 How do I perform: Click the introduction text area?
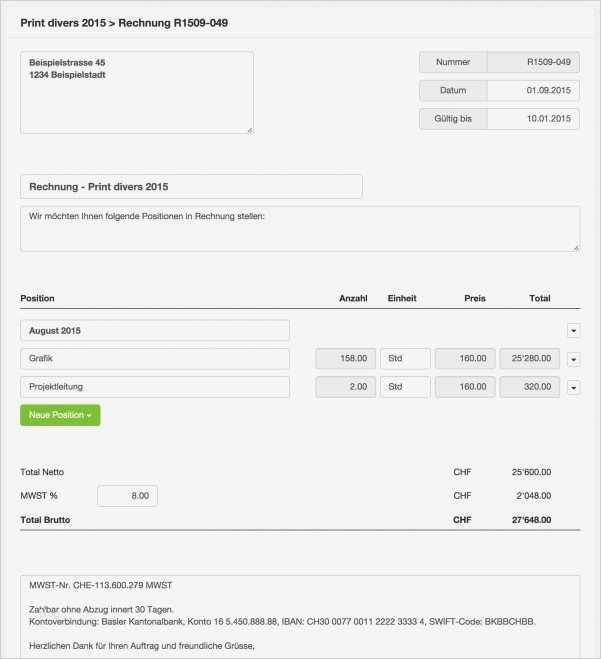point(300,229)
